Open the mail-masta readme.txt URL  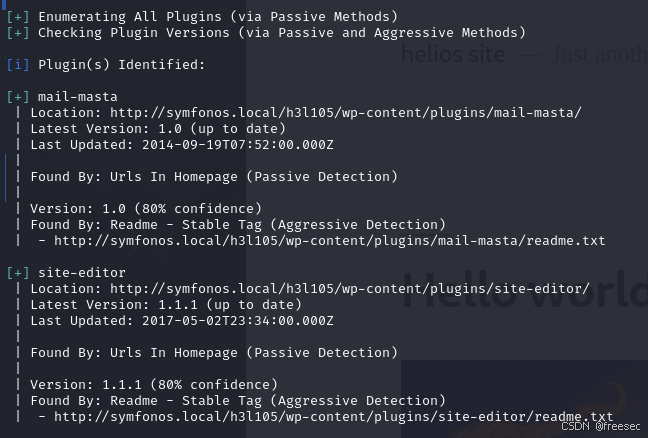[329, 241]
